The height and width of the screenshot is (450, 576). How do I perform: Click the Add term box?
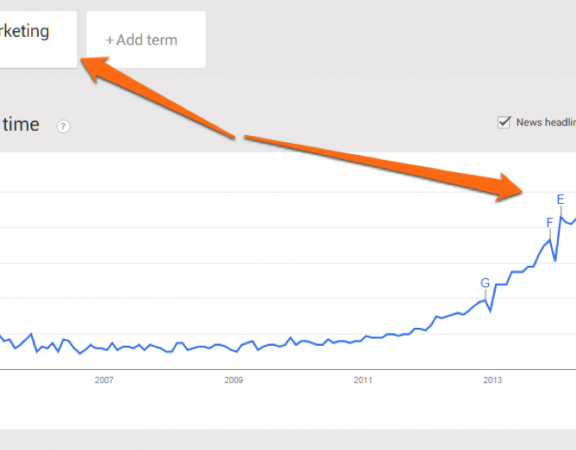click(x=146, y=39)
